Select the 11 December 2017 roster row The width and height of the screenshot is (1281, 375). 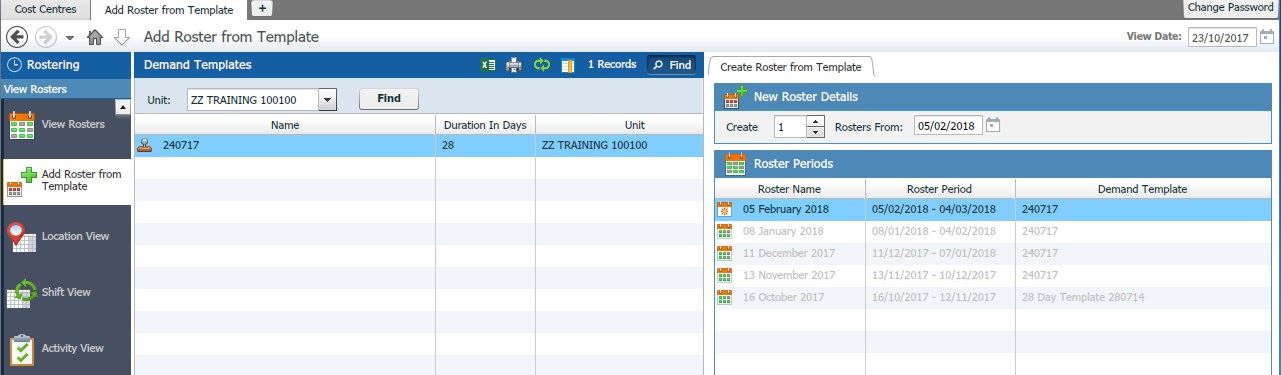(993, 253)
